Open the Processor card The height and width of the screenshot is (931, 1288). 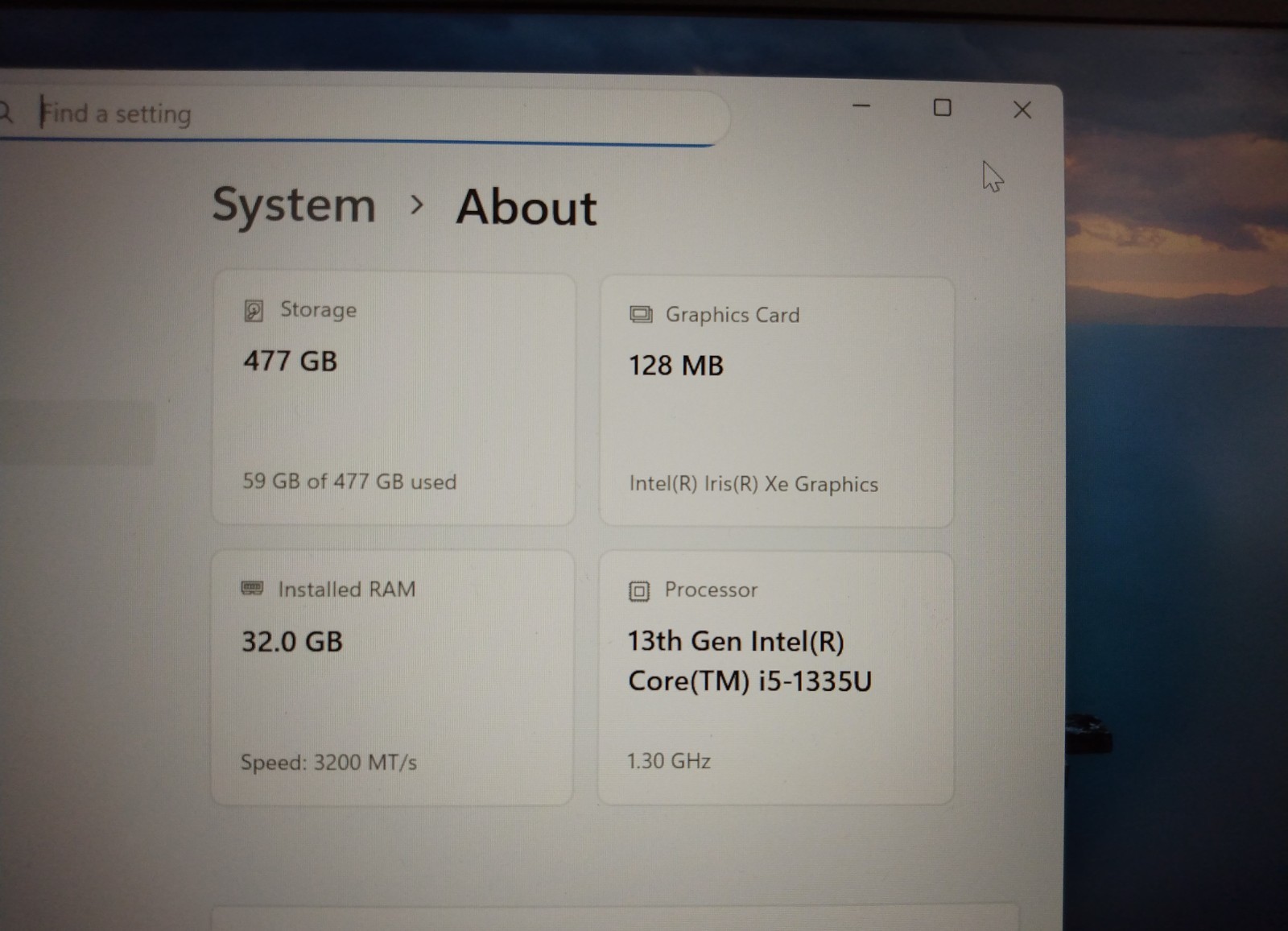(x=776, y=678)
